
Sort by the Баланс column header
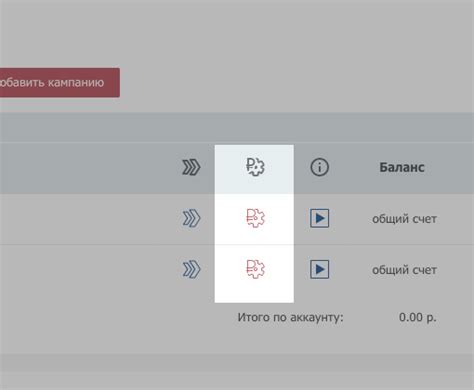[x=402, y=167]
